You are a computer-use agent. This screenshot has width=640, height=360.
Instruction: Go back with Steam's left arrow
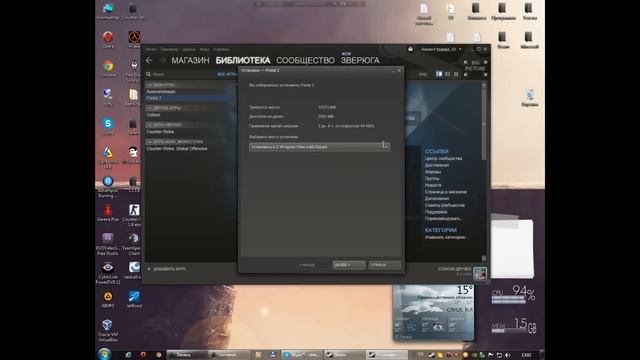(149, 60)
